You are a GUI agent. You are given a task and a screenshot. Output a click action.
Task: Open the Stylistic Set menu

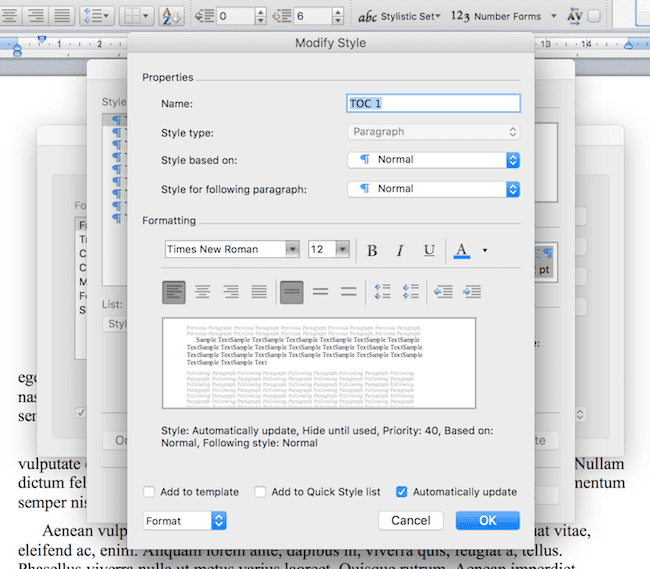[400, 16]
